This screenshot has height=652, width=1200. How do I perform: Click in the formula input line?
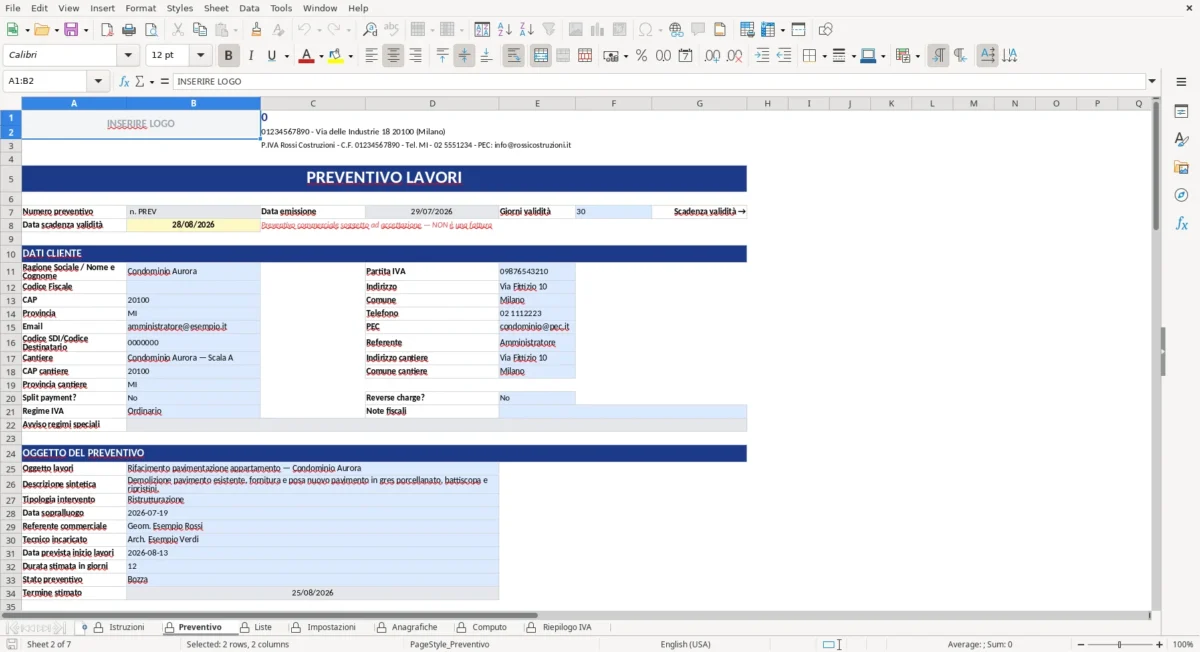click(658, 81)
